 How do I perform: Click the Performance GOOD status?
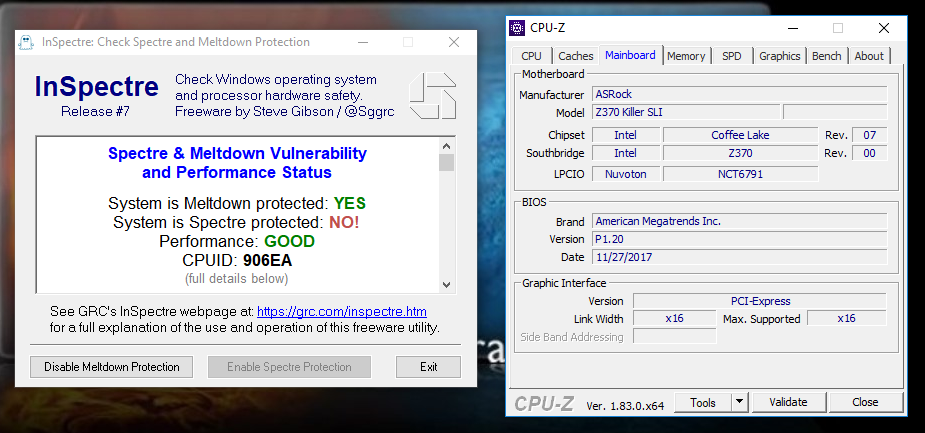(289, 241)
